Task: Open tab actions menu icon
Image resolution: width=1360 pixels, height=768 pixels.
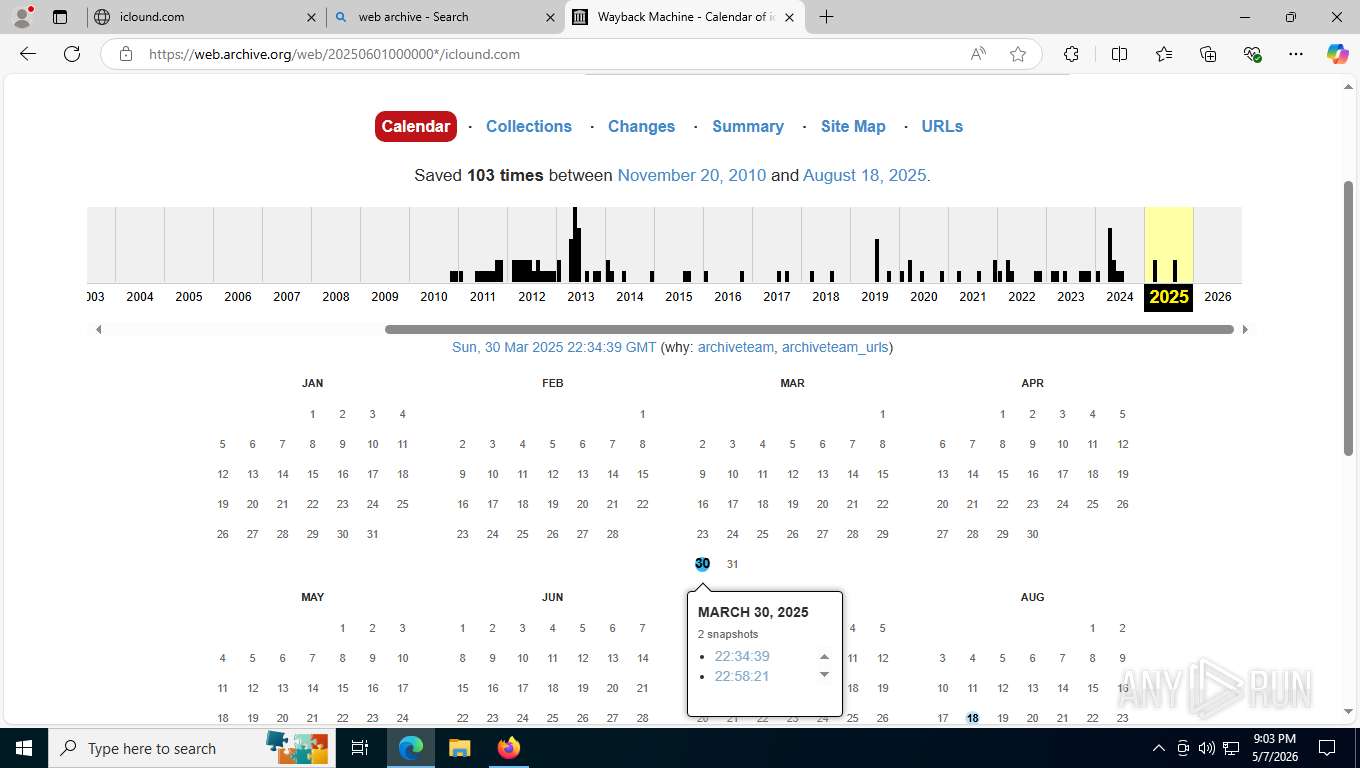Action: [60, 17]
